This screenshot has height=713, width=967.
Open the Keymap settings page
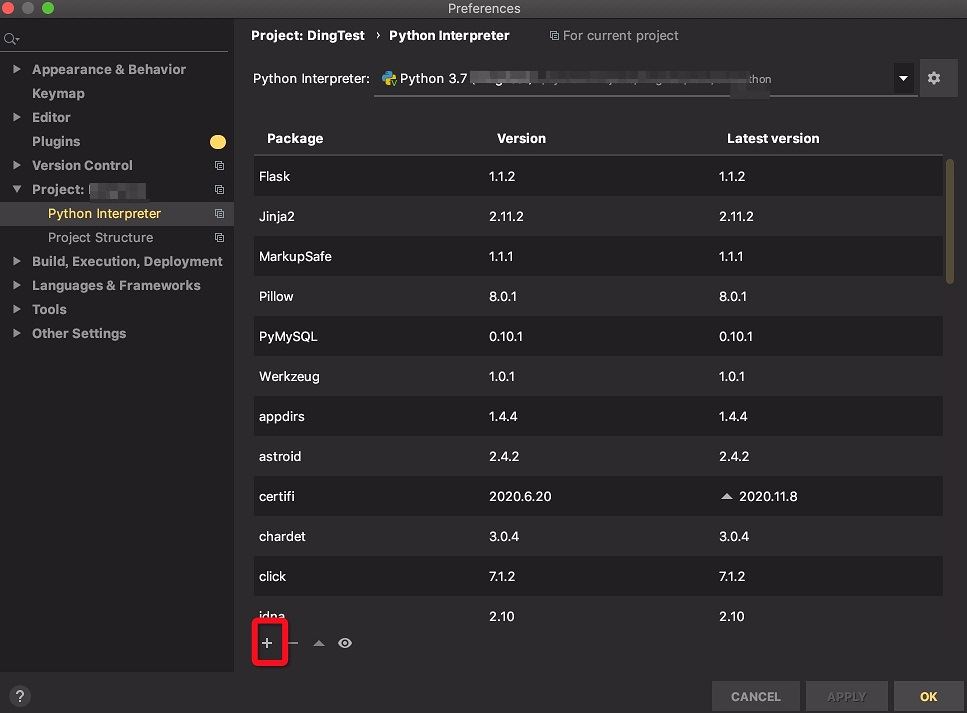(x=59, y=93)
